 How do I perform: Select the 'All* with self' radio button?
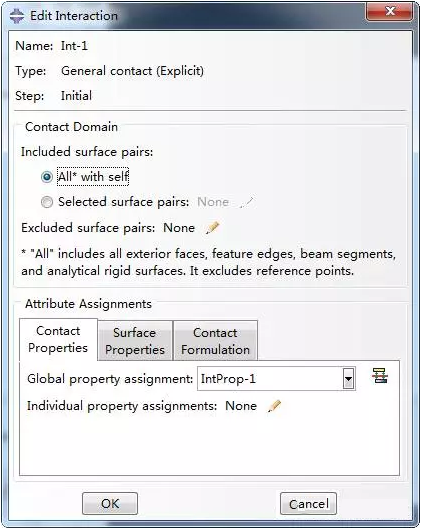point(47,177)
